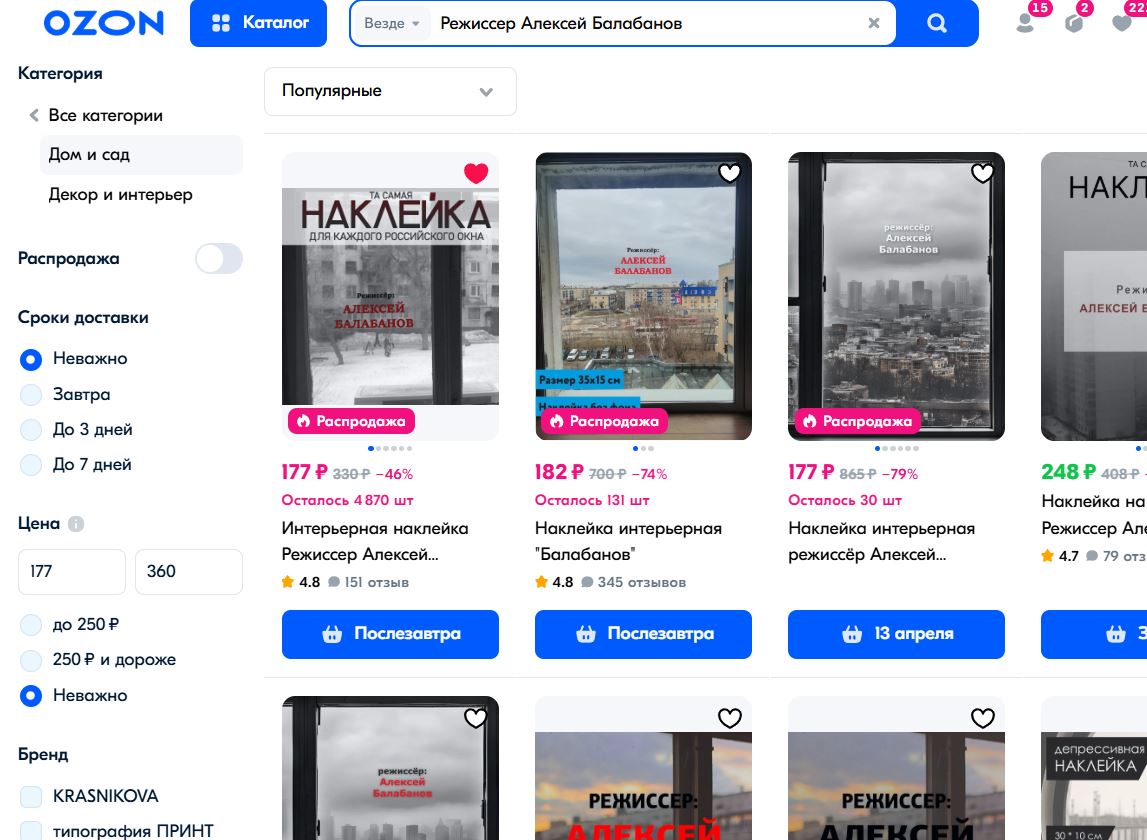
Task: Click the Осталось 131 шт label
Action: 592,500
